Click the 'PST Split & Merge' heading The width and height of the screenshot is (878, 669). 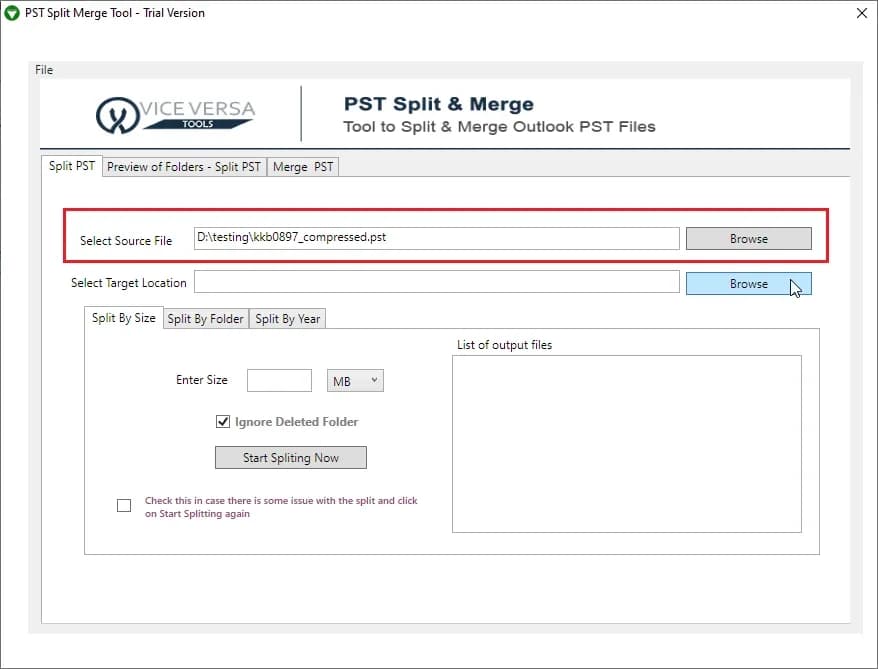438,104
